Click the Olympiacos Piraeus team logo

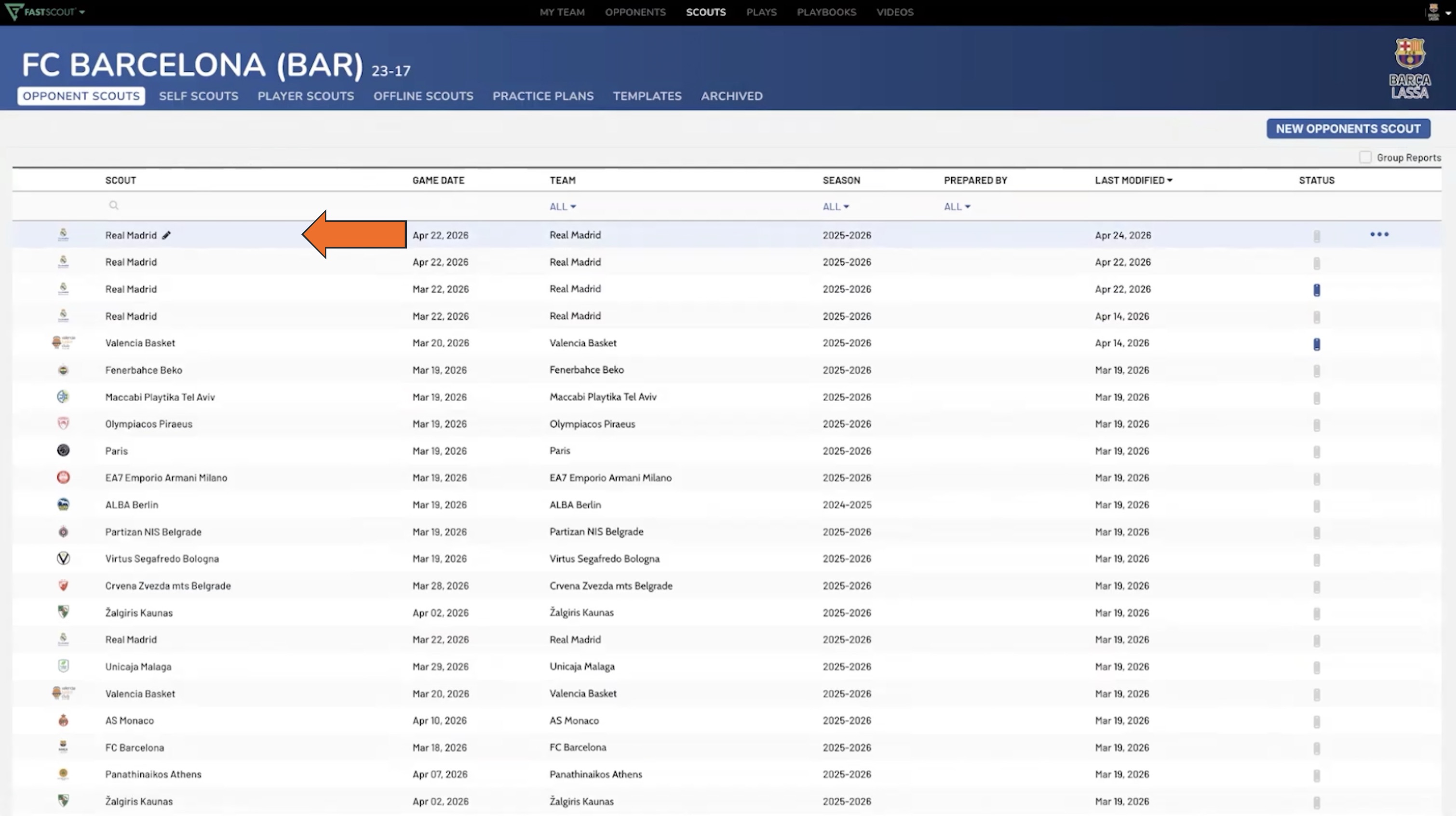click(x=63, y=423)
